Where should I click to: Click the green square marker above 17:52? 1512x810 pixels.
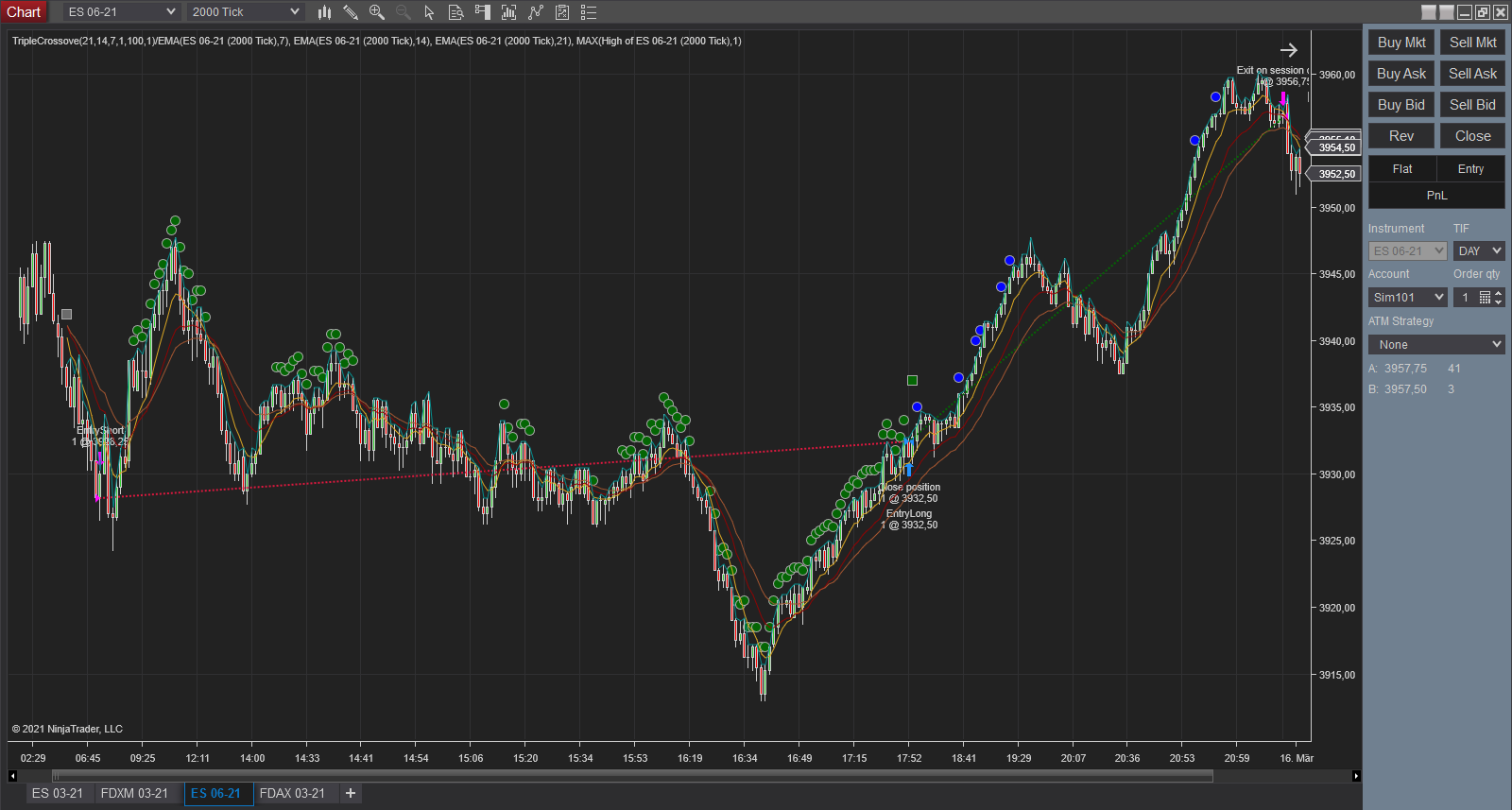point(912,380)
